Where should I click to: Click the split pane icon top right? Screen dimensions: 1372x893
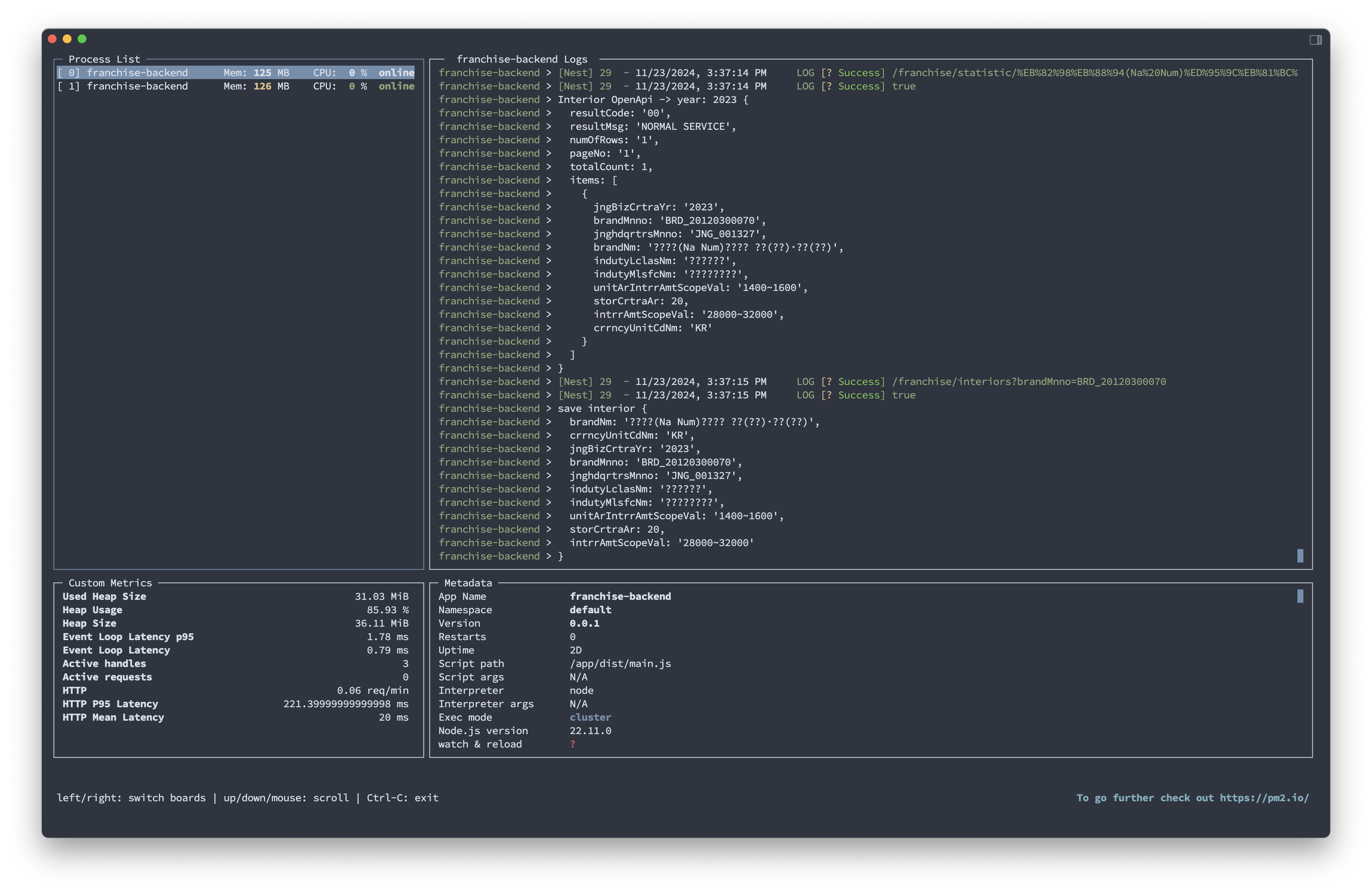click(1315, 40)
